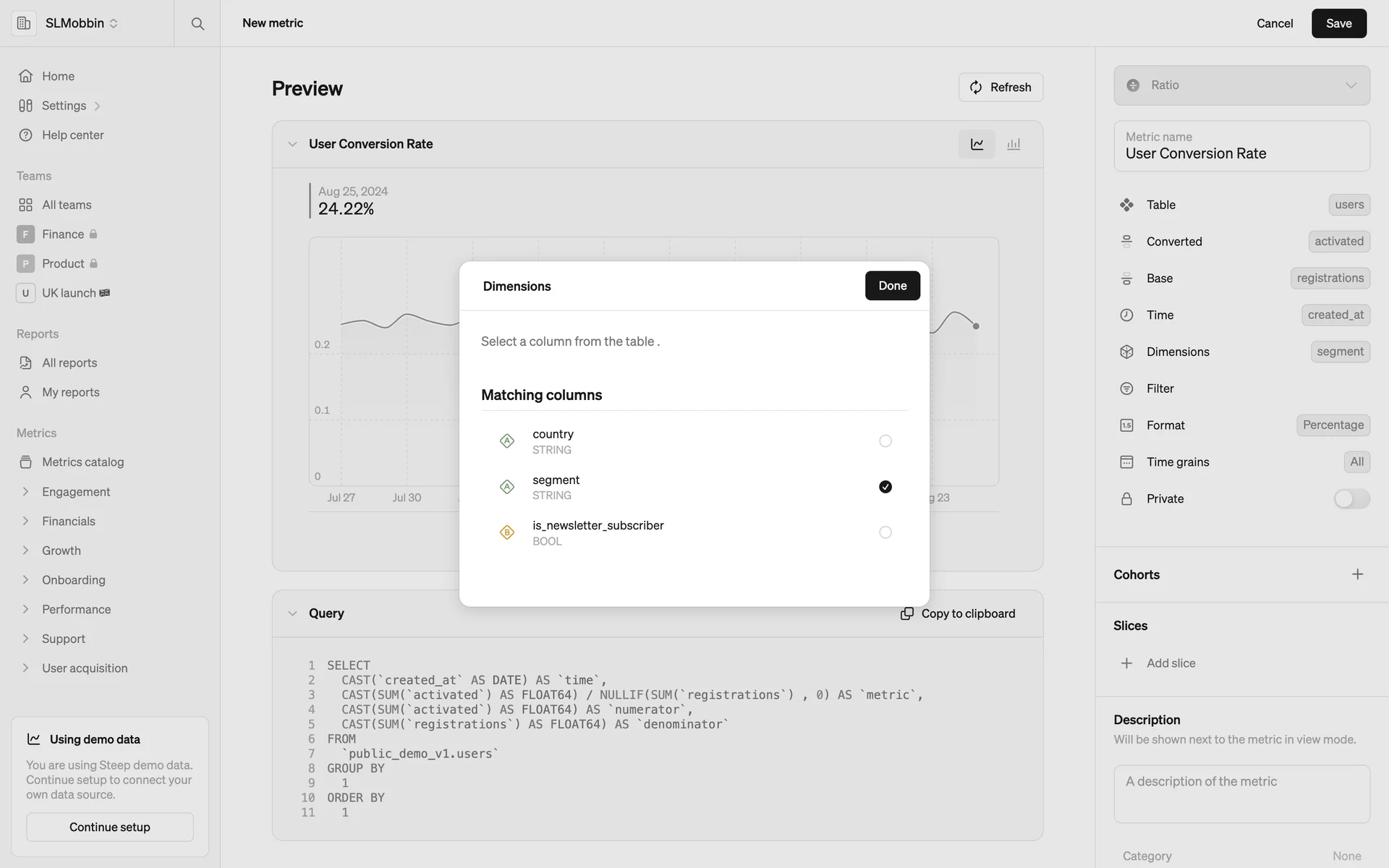
Task: Open the Ratio metric type dropdown
Action: click(x=1241, y=85)
